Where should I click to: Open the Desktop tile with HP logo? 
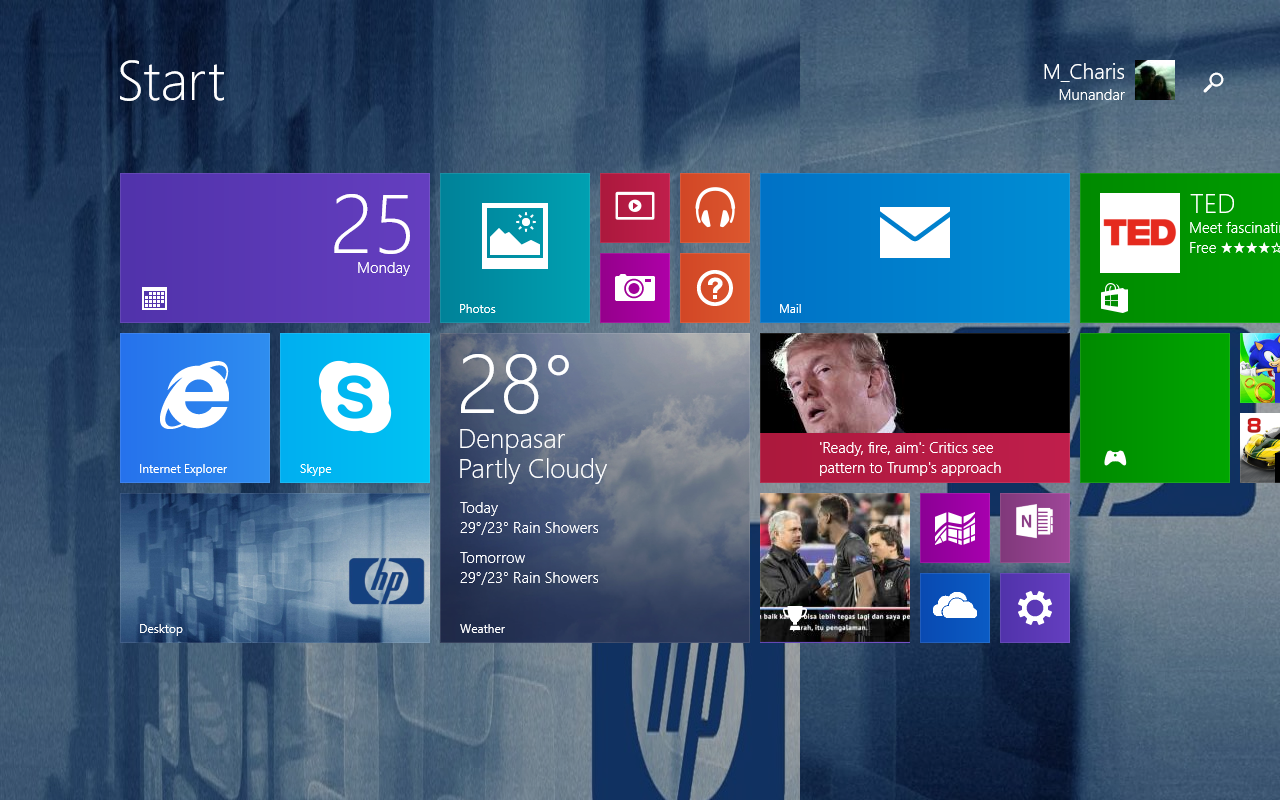tap(275, 568)
